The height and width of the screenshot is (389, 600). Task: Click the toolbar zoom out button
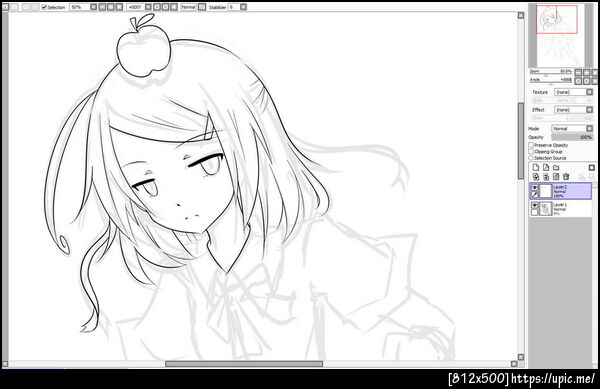point(103,7)
